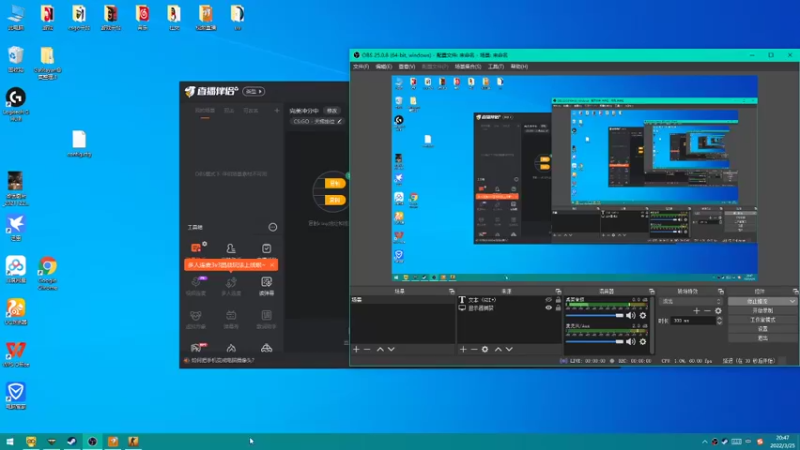Move scene down in OBS Scenes panel
This screenshot has width=800, height=450.
[391, 349]
